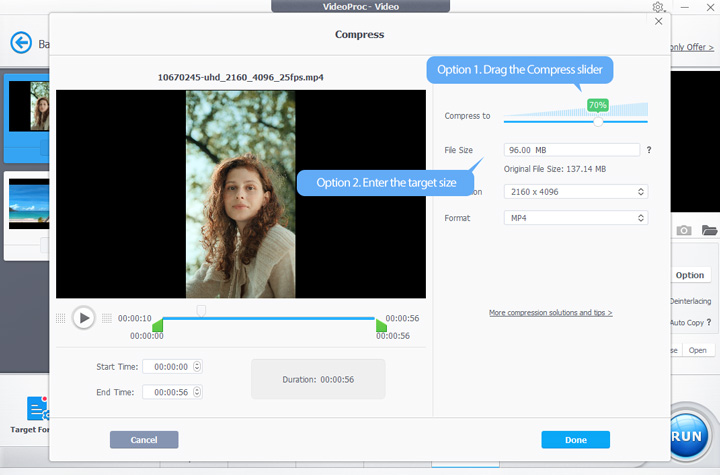Click the playhead handle on timeline
Viewport: 720px width, 475px height.
click(201, 311)
